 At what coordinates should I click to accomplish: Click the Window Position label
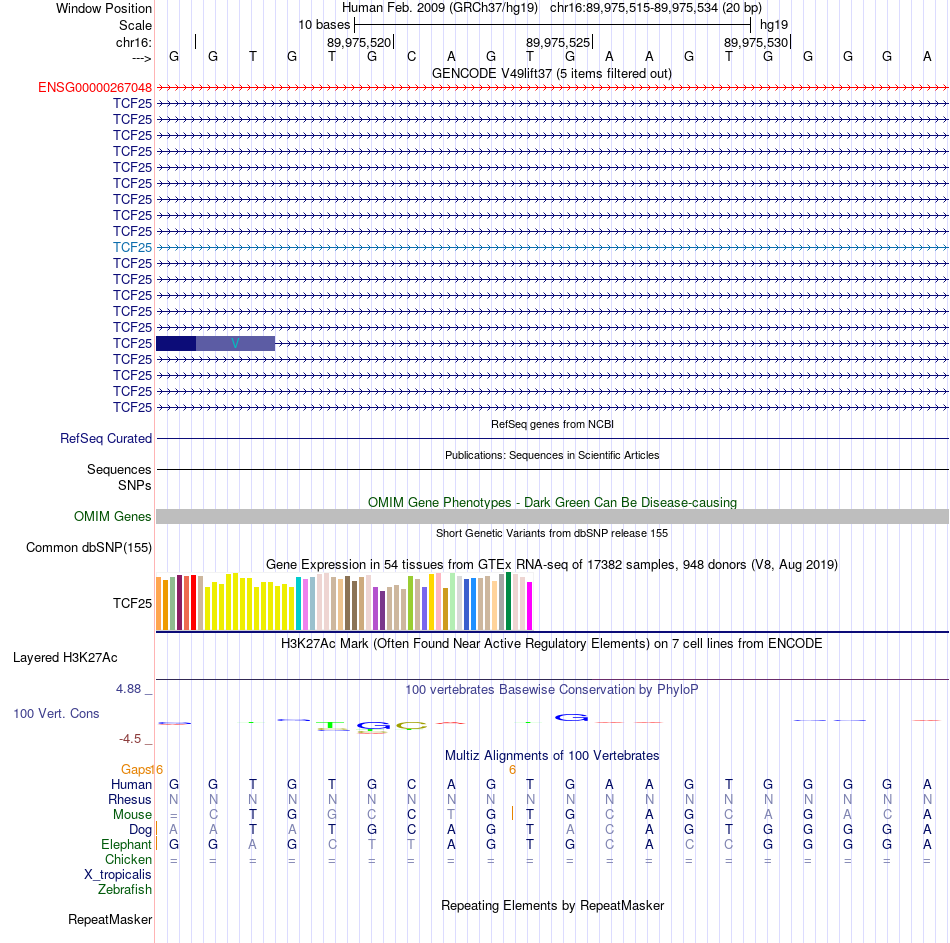104,8
